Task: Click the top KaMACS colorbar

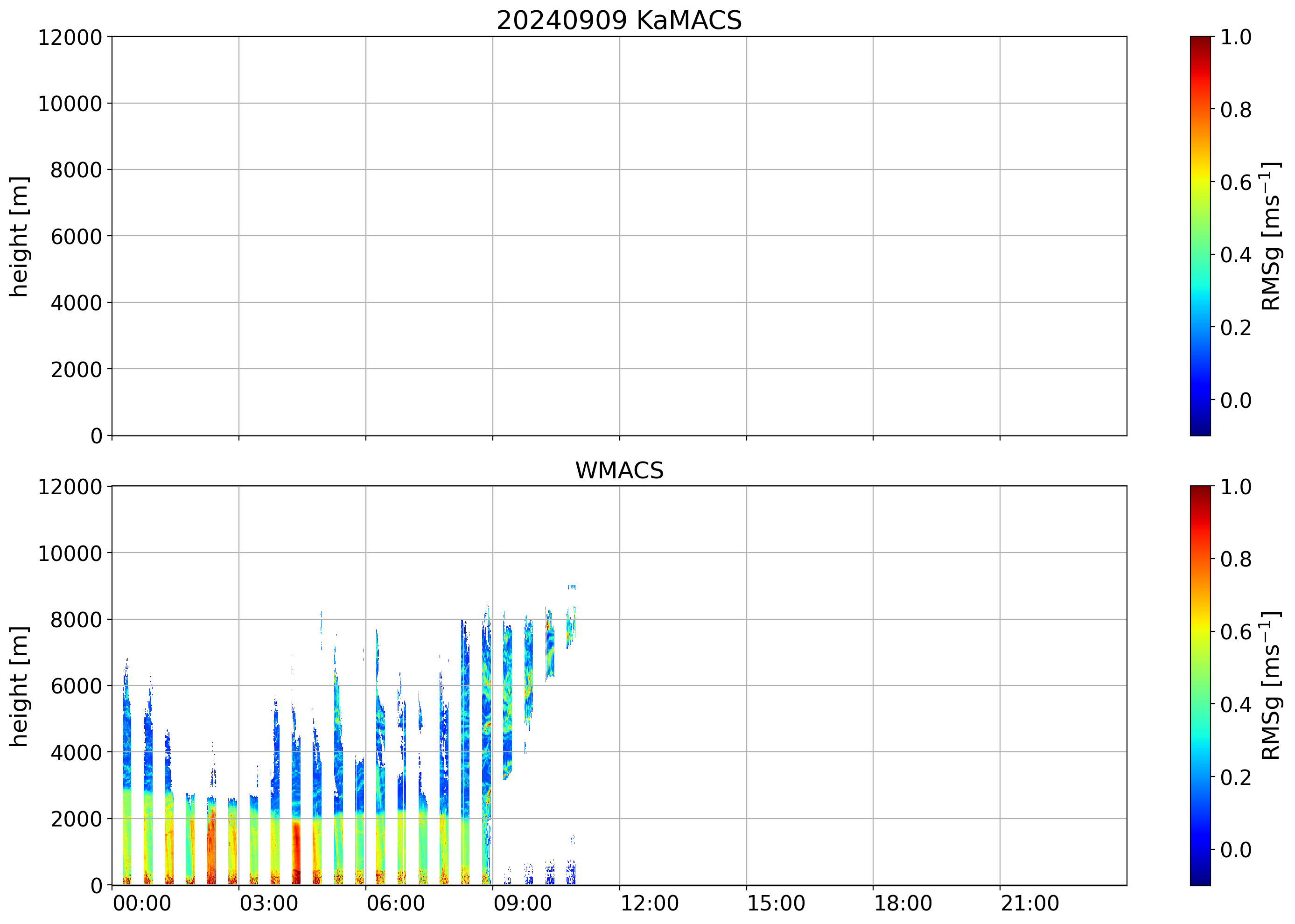Action: 1200,236
